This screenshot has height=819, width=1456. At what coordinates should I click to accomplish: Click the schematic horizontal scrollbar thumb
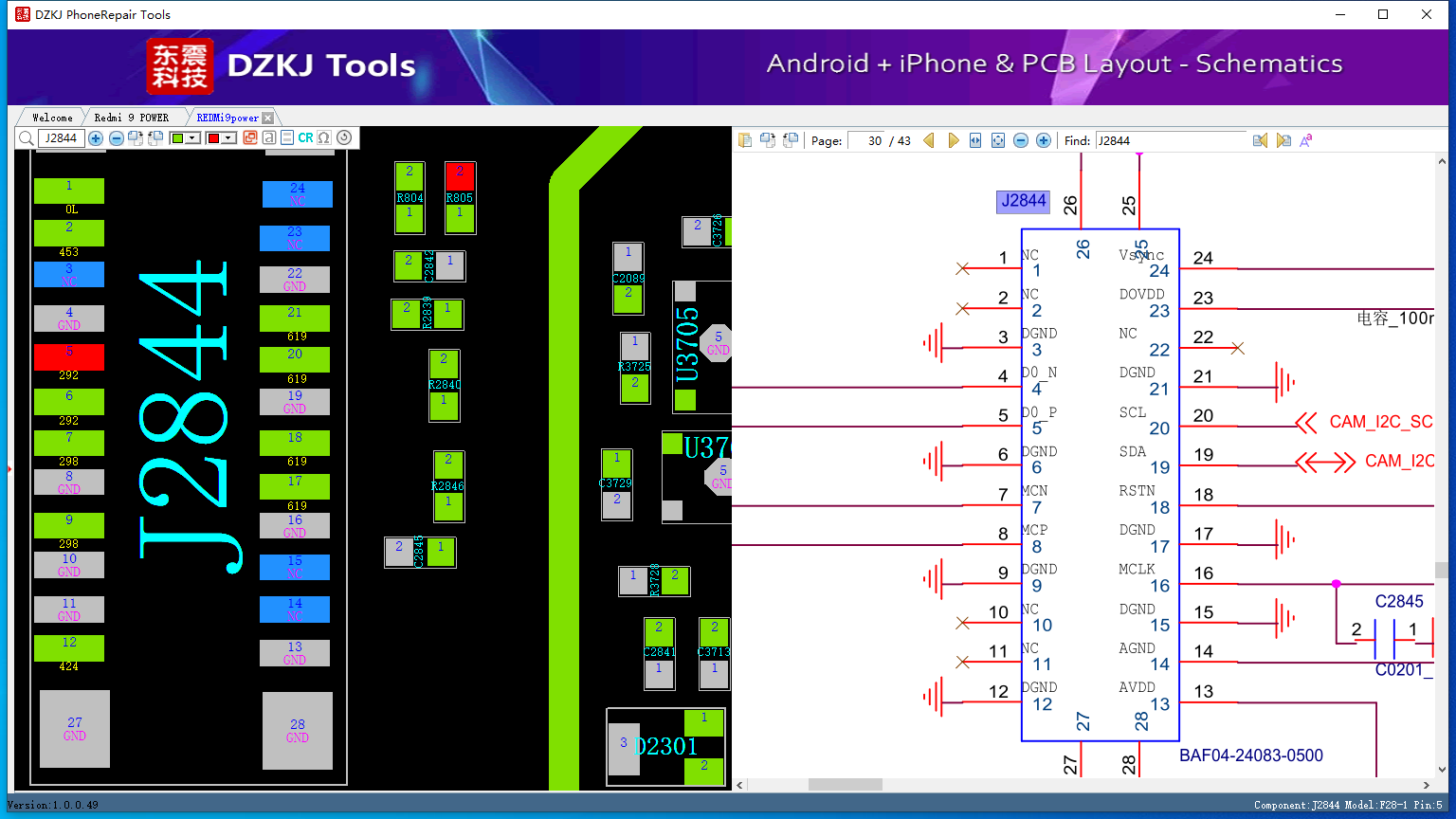coord(846,785)
